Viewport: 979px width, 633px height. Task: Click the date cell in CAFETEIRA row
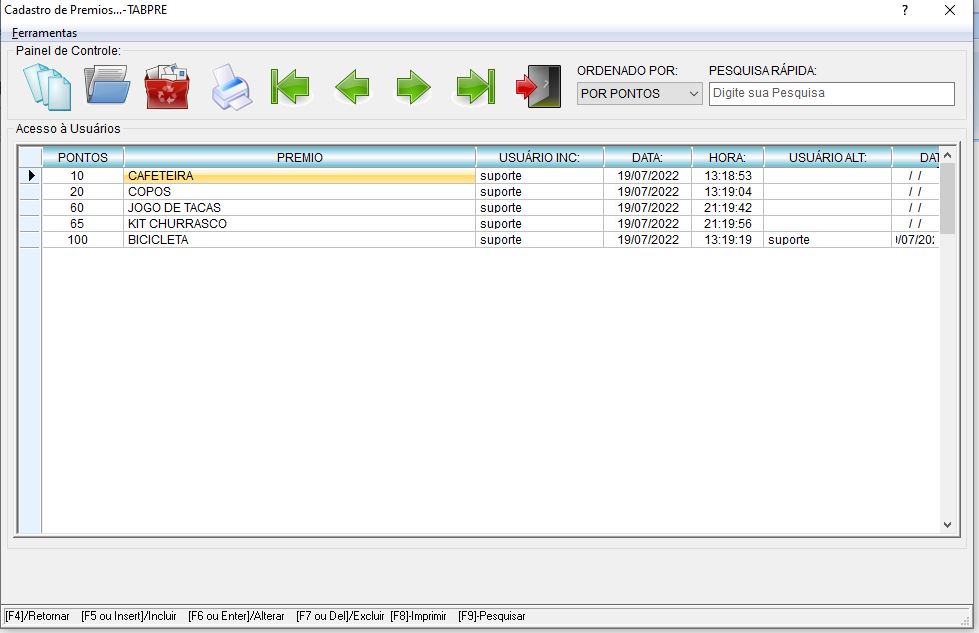pos(647,176)
